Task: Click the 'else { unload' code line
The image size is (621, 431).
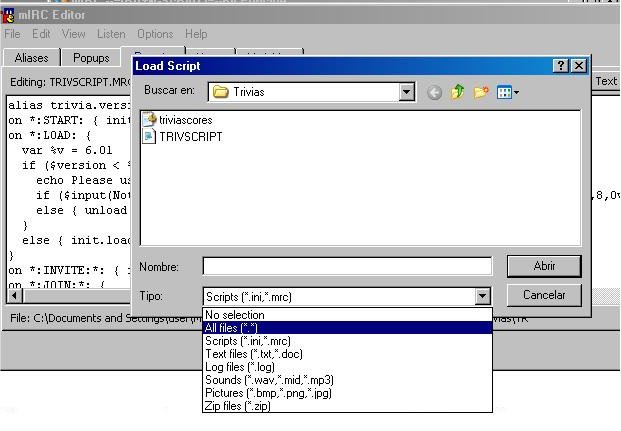Action: click(x=82, y=210)
